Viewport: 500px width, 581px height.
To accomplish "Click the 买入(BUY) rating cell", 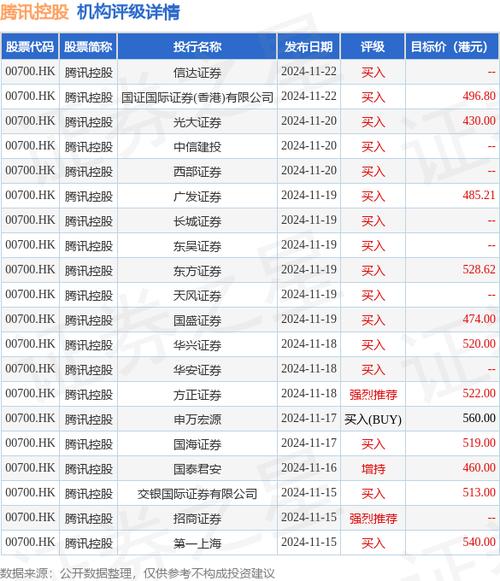I will pyautogui.click(x=373, y=419).
